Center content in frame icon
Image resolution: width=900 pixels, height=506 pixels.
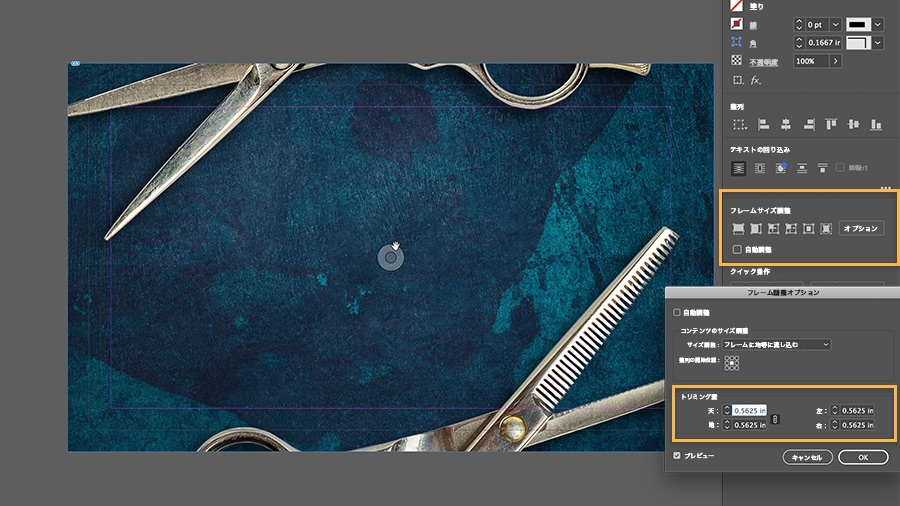[x=808, y=228]
